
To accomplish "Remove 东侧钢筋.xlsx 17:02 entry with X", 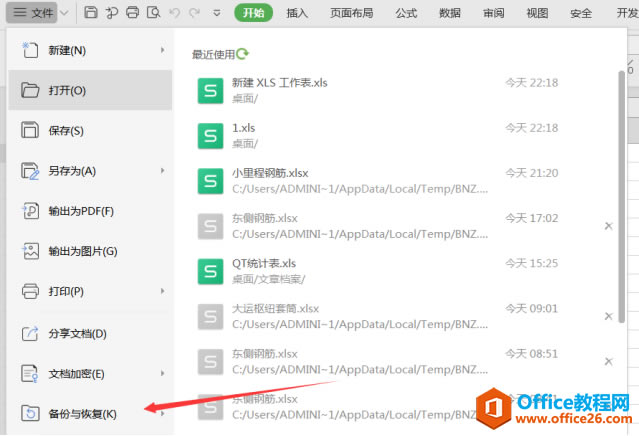I will [x=608, y=226].
